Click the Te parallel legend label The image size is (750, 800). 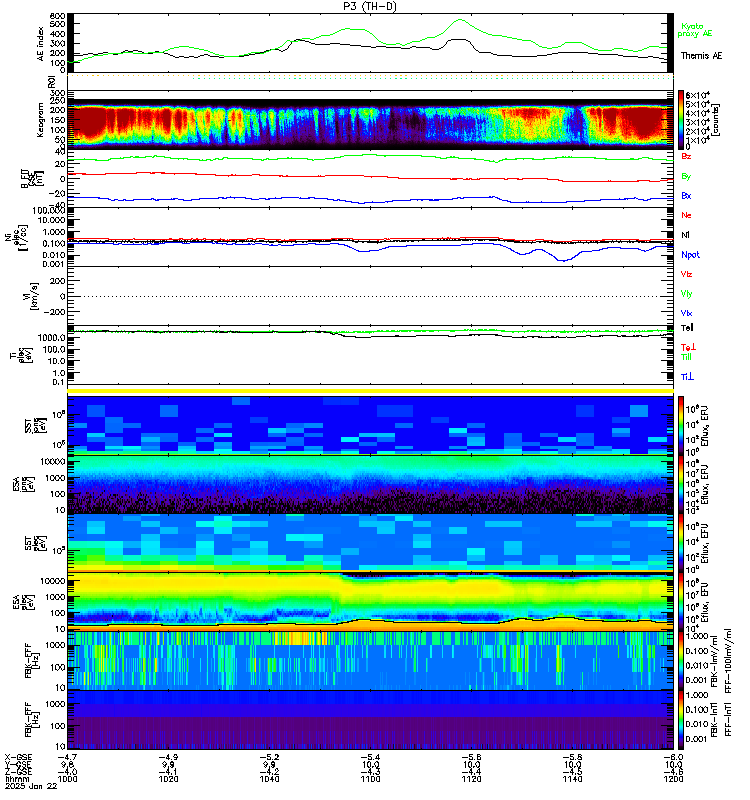coord(687,328)
